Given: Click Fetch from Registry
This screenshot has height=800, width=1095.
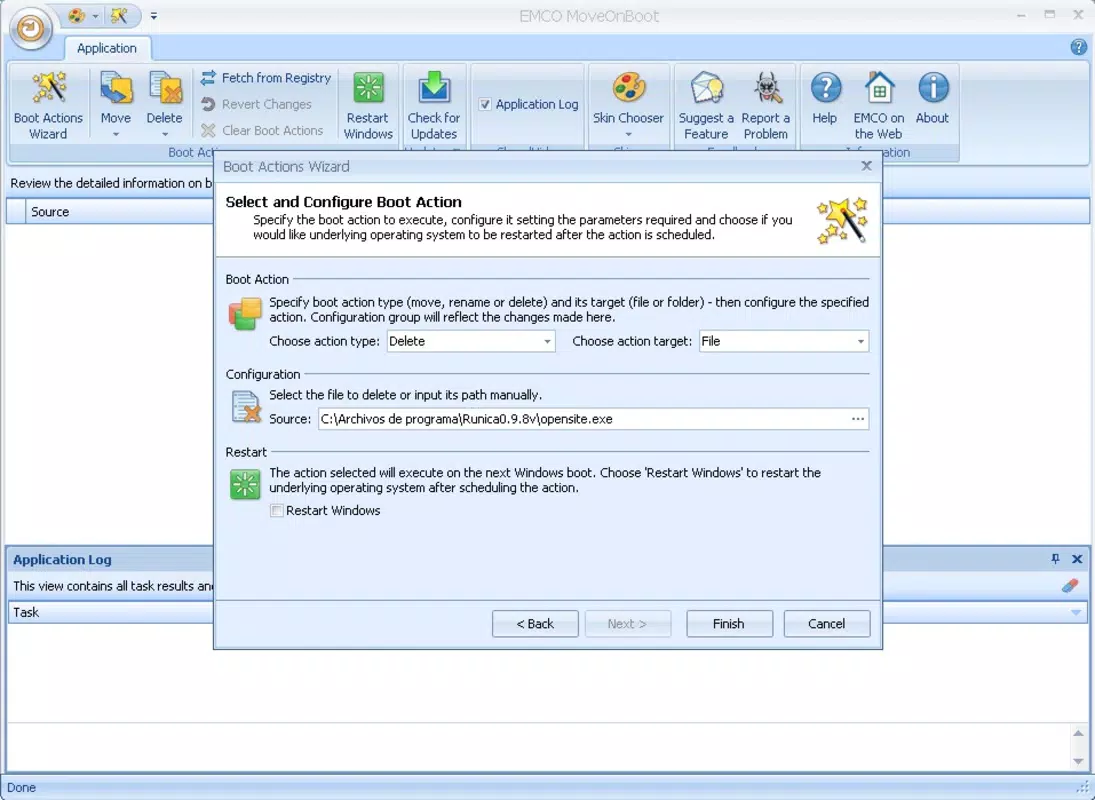Looking at the screenshot, I should tap(265, 77).
